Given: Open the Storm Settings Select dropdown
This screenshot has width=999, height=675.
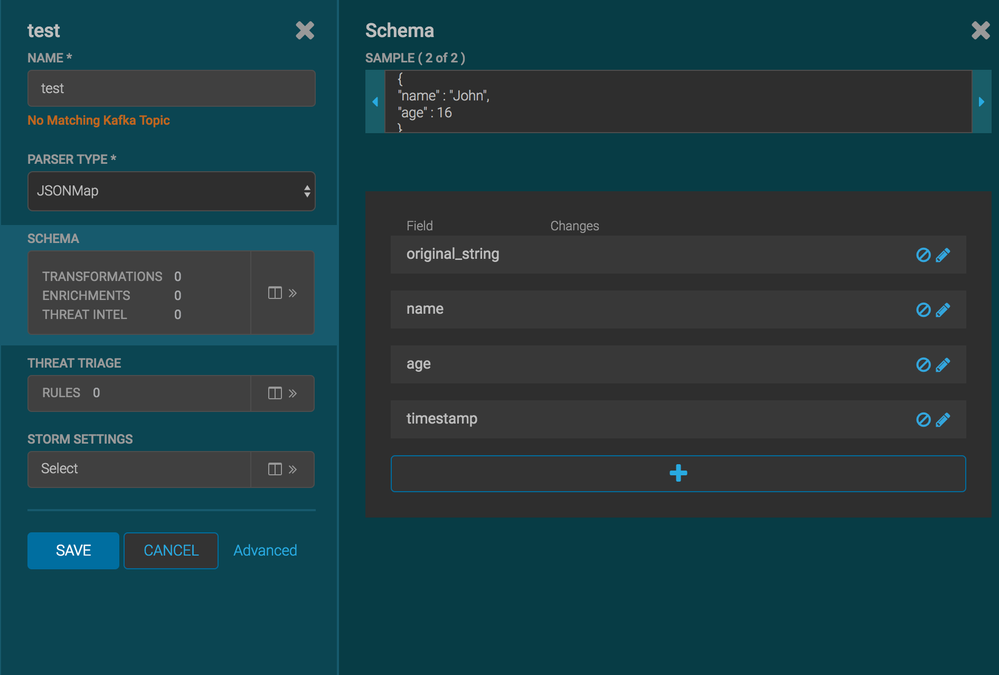Looking at the screenshot, I should [x=138, y=468].
